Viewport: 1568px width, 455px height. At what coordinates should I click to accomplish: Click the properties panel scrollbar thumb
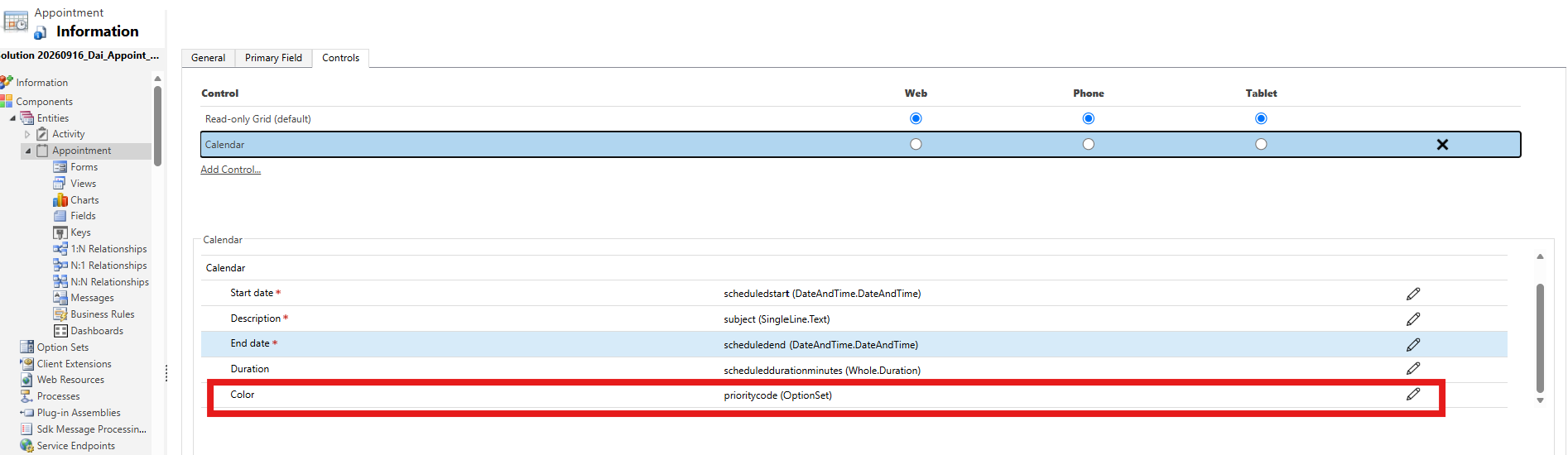(1540, 338)
